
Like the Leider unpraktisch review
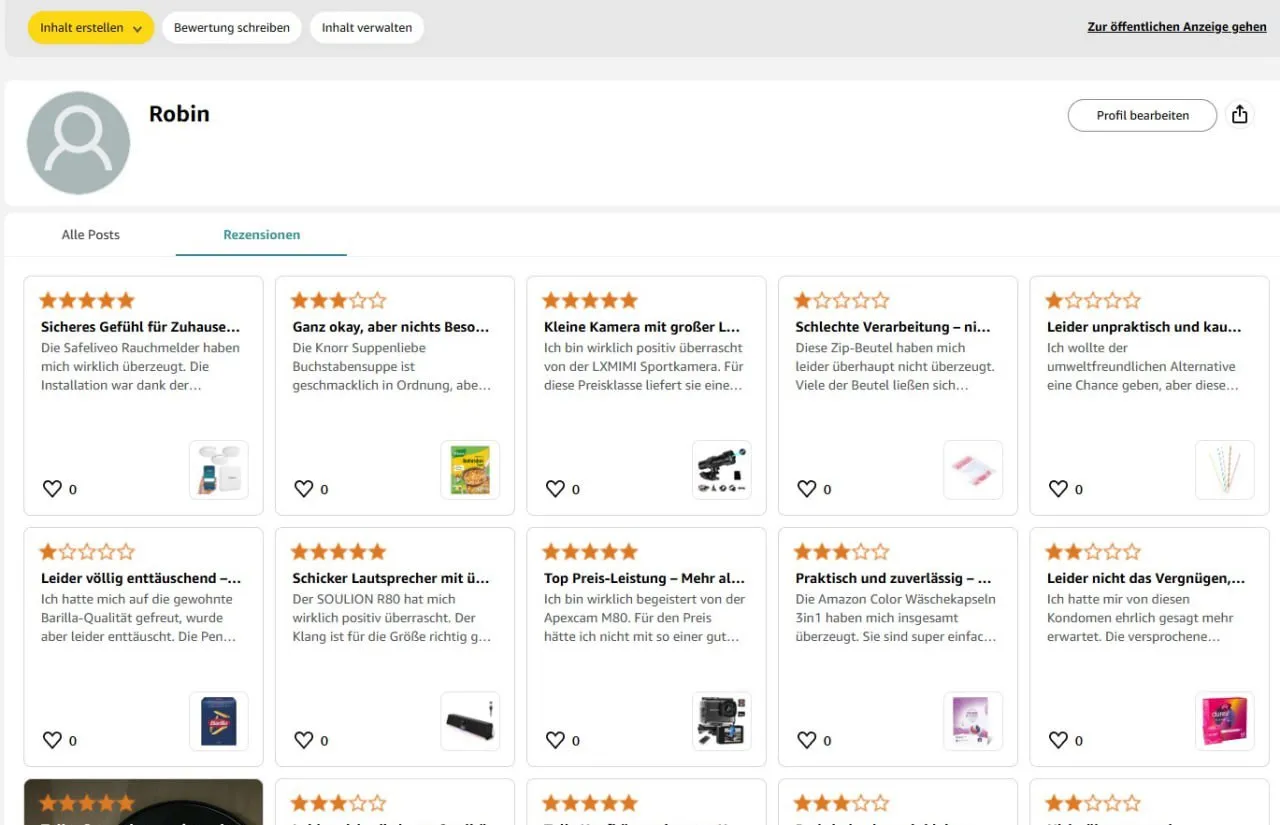point(1058,488)
